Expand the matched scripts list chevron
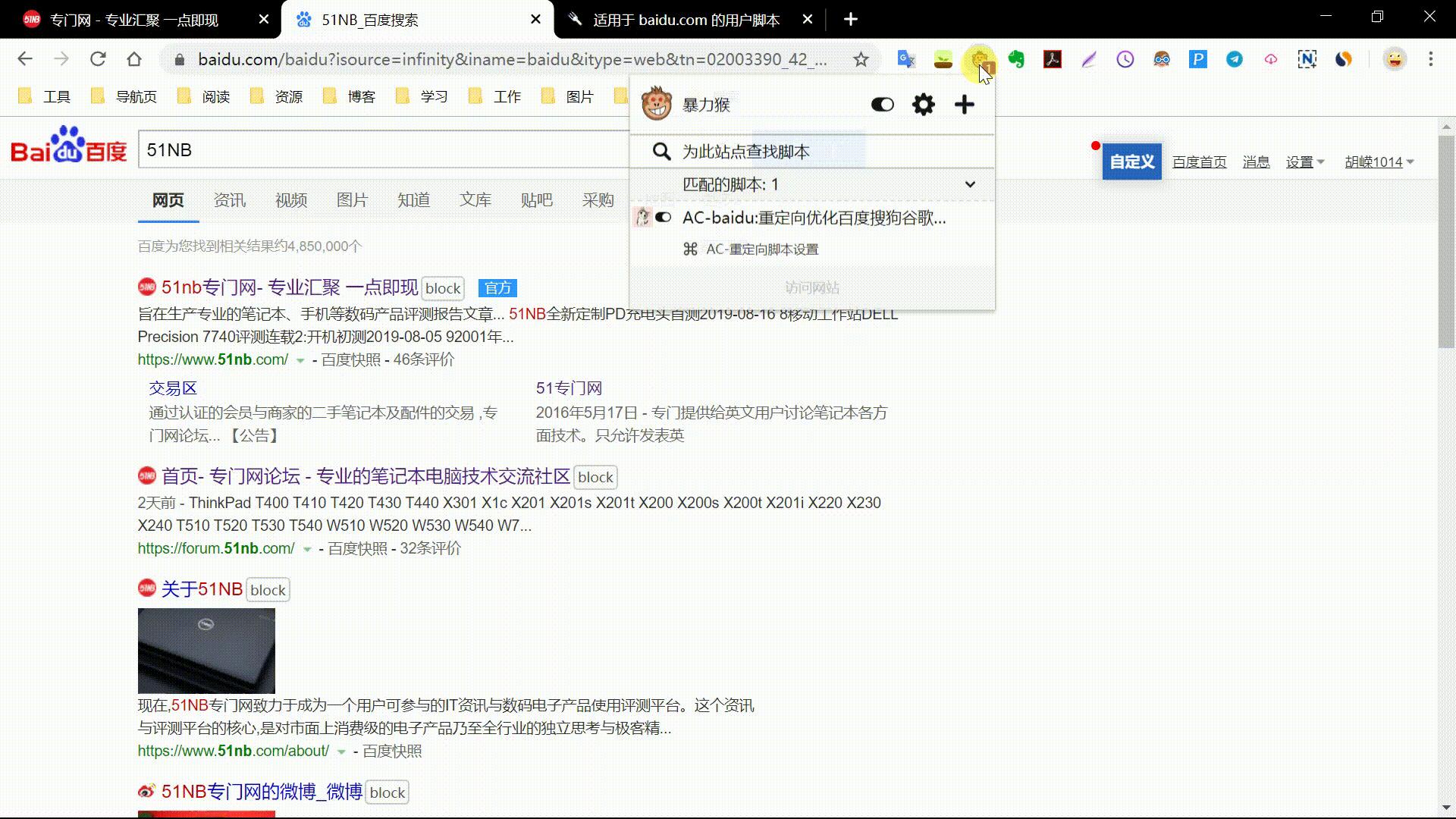This screenshot has height=819, width=1456. [x=970, y=184]
